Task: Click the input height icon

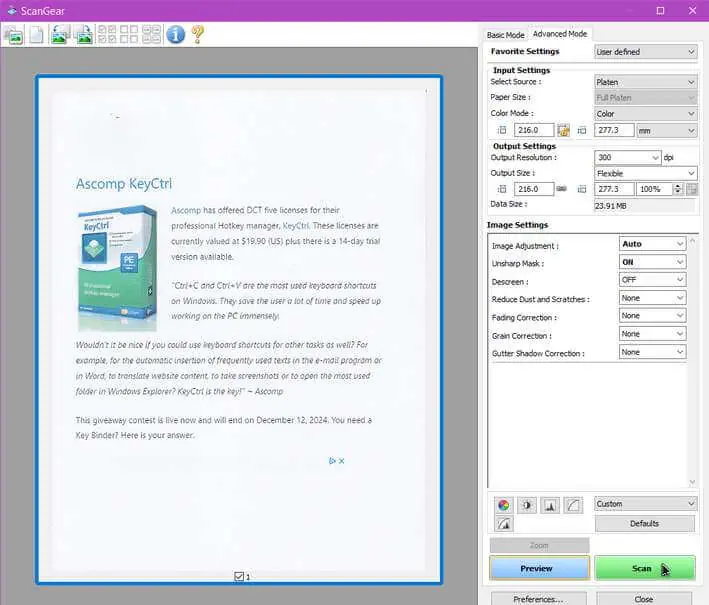Action: click(x=582, y=130)
